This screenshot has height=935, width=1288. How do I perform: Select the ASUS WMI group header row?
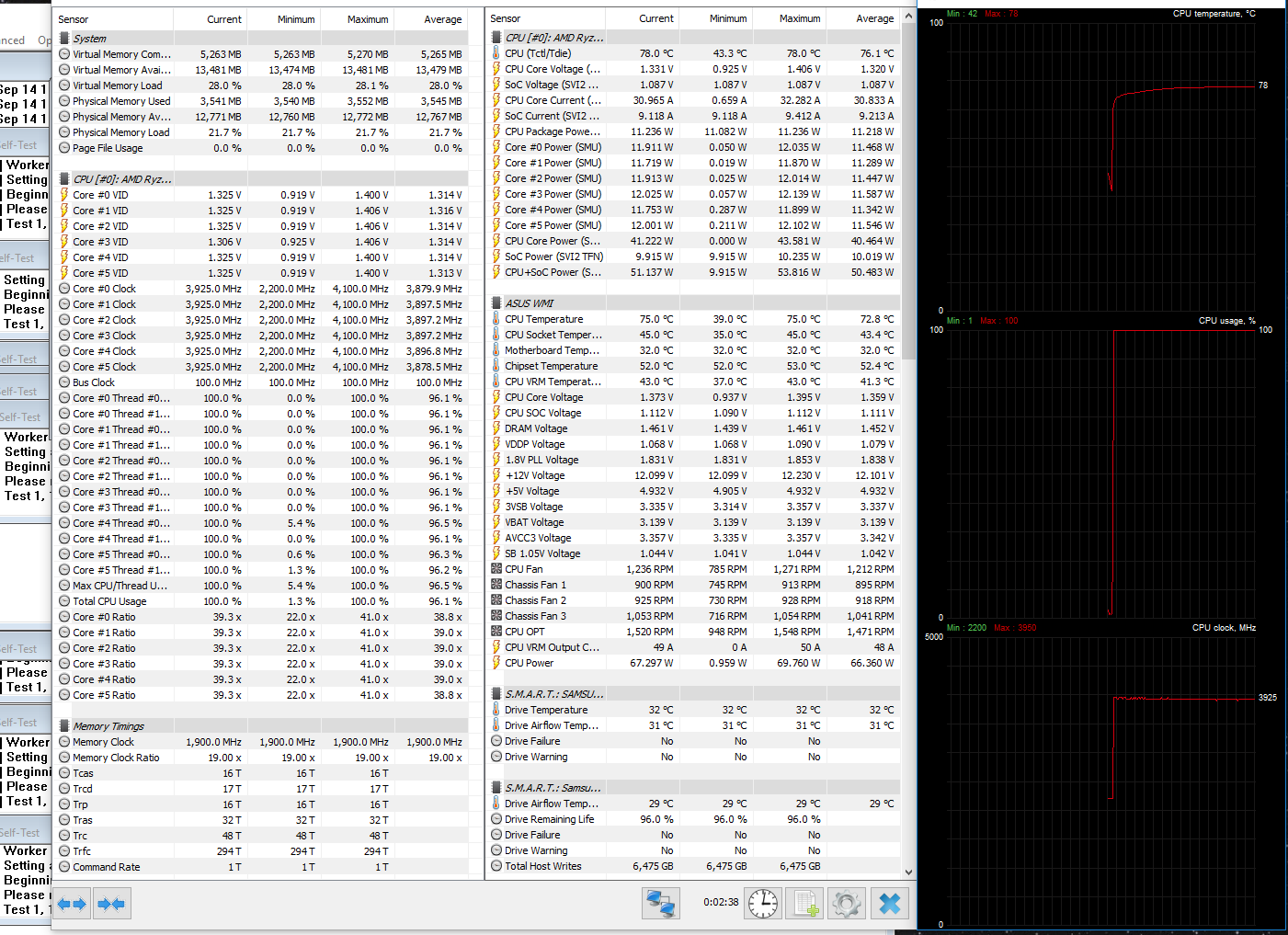click(x=692, y=303)
